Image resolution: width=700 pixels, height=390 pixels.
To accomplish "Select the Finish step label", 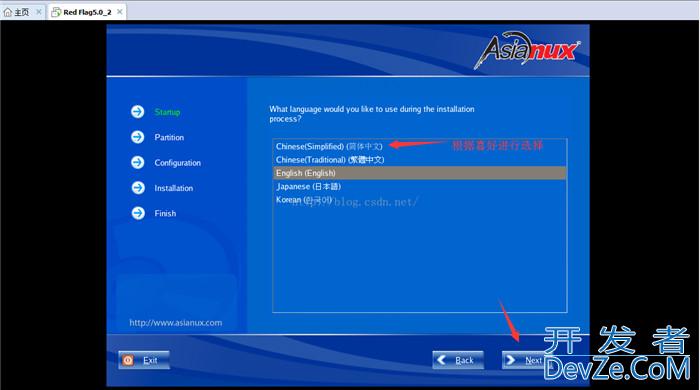I will [x=165, y=214].
